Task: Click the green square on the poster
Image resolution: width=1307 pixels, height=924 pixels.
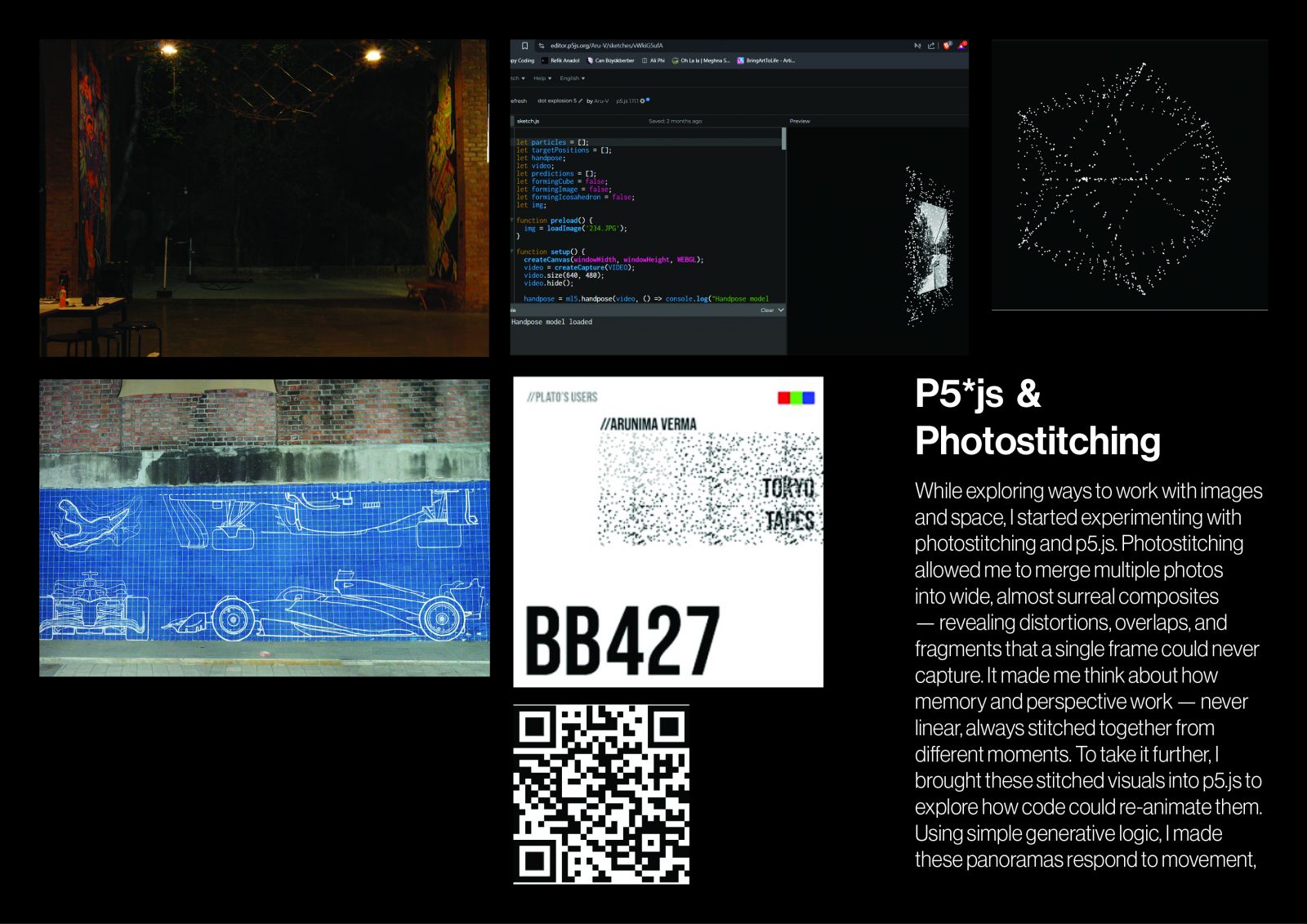Action: coord(796,398)
